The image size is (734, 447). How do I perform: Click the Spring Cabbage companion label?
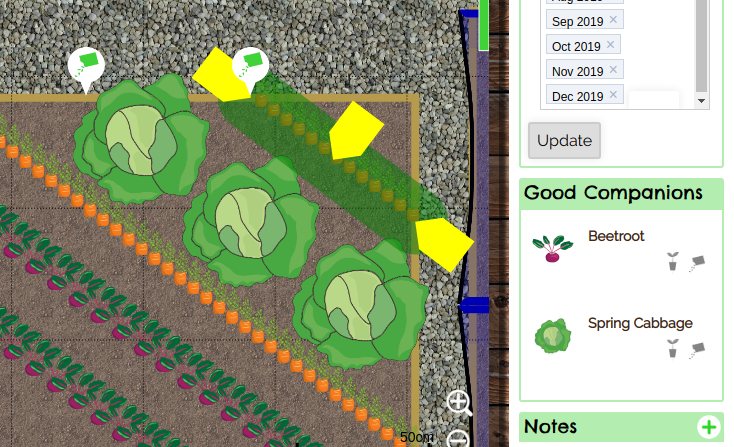[640, 323]
